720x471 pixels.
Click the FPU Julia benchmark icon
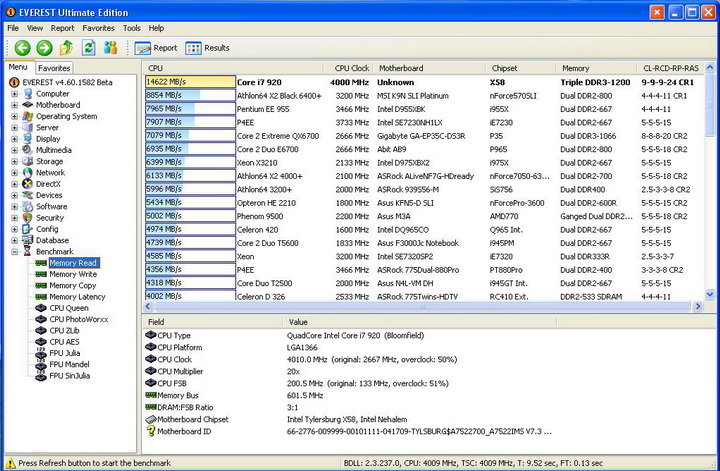(41, 353)
